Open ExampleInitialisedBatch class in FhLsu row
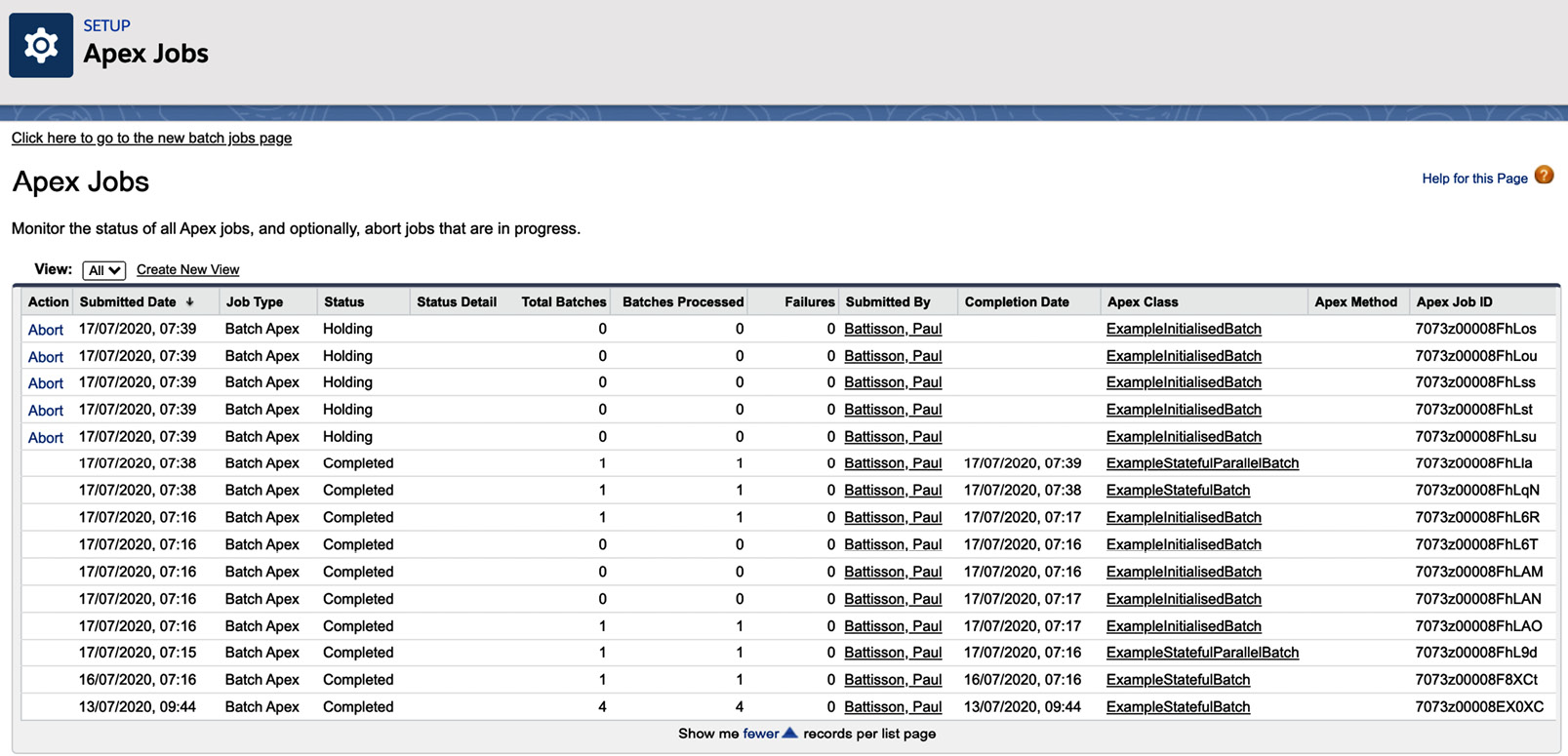The image size is (1568, 756). tap(1184, 437)
